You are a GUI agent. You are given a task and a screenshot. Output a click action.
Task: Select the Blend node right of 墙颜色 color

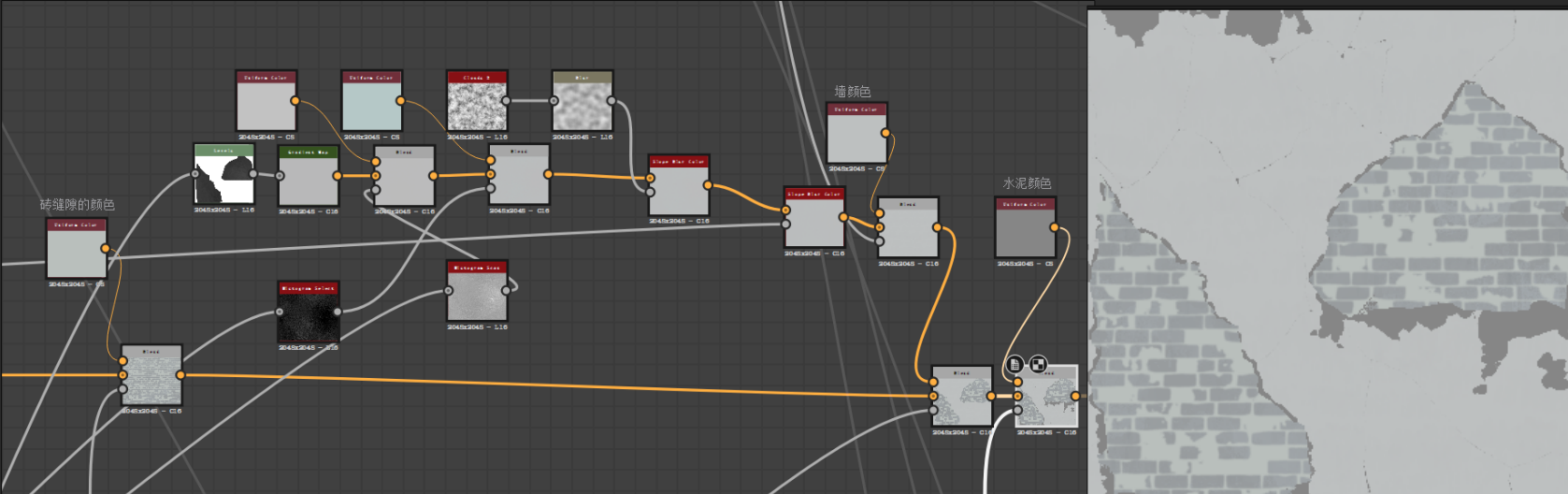[x=908, y=227]
